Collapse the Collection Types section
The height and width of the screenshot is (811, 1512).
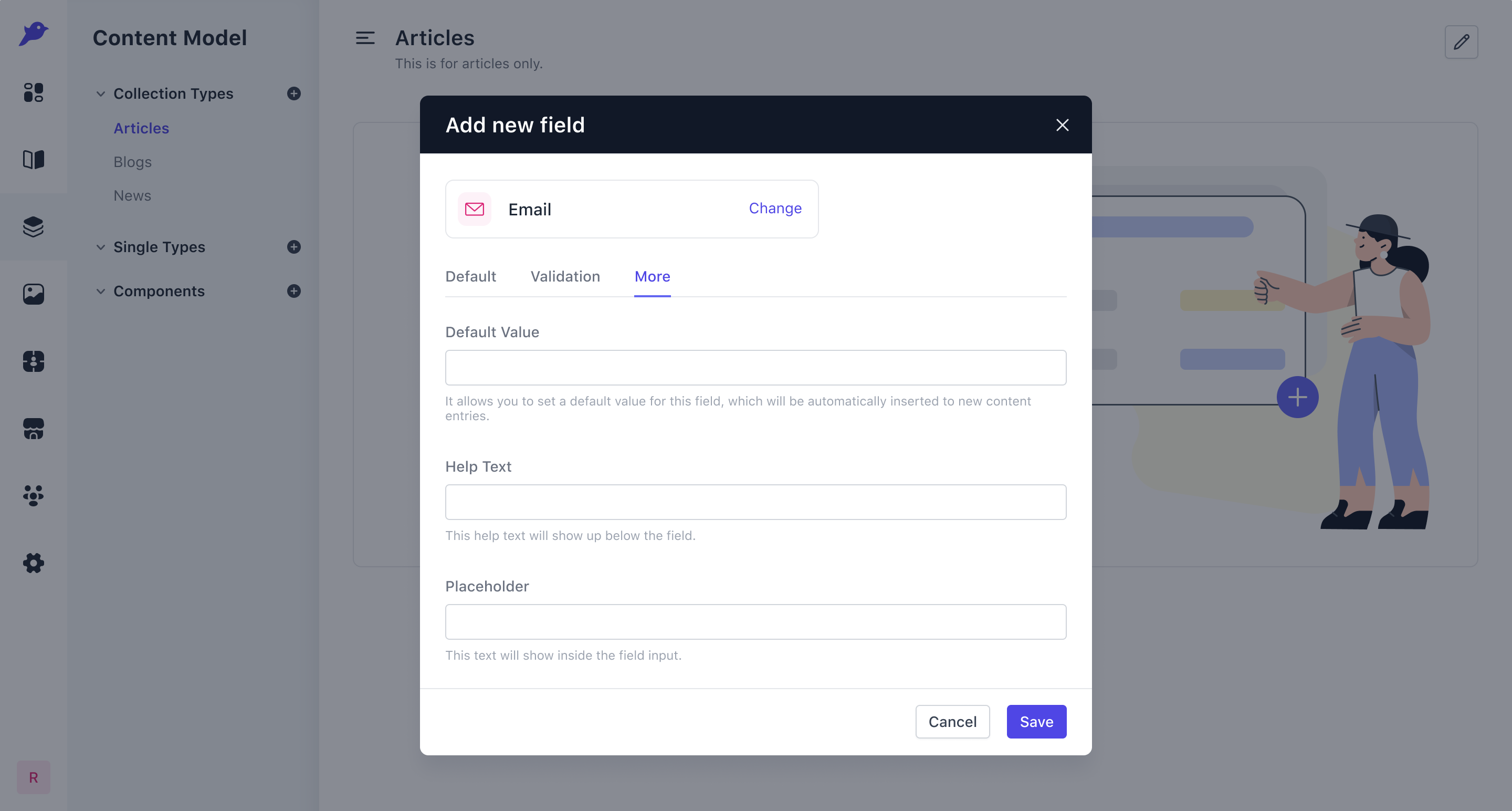(101, 93)
